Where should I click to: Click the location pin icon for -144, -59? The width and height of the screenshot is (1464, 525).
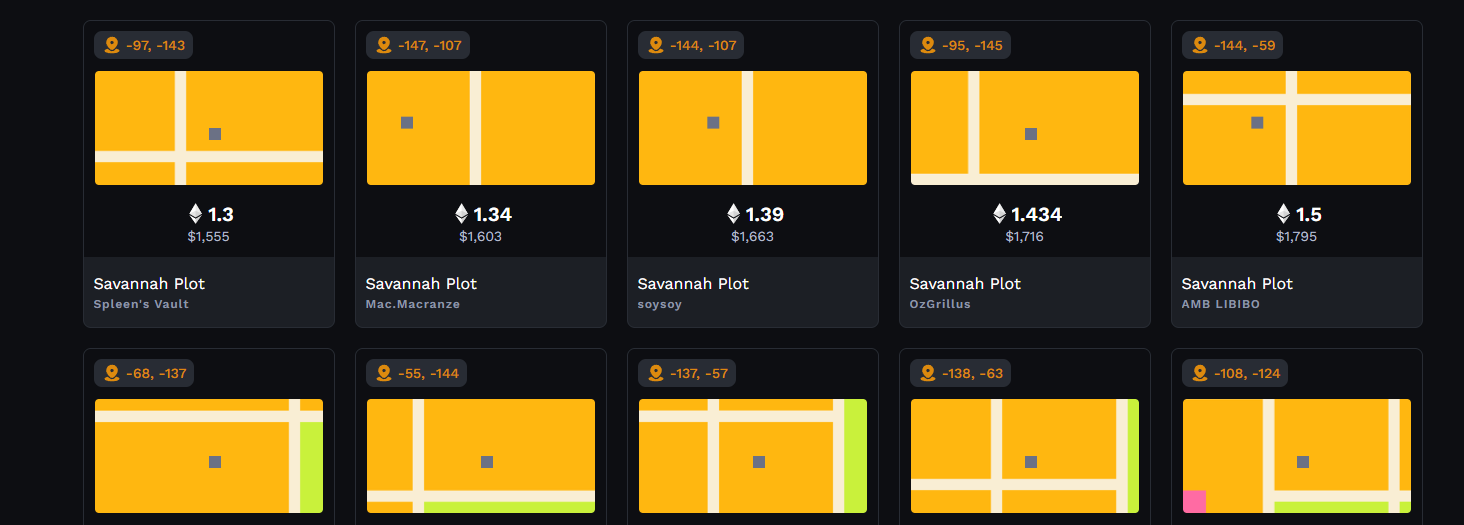1200,45
